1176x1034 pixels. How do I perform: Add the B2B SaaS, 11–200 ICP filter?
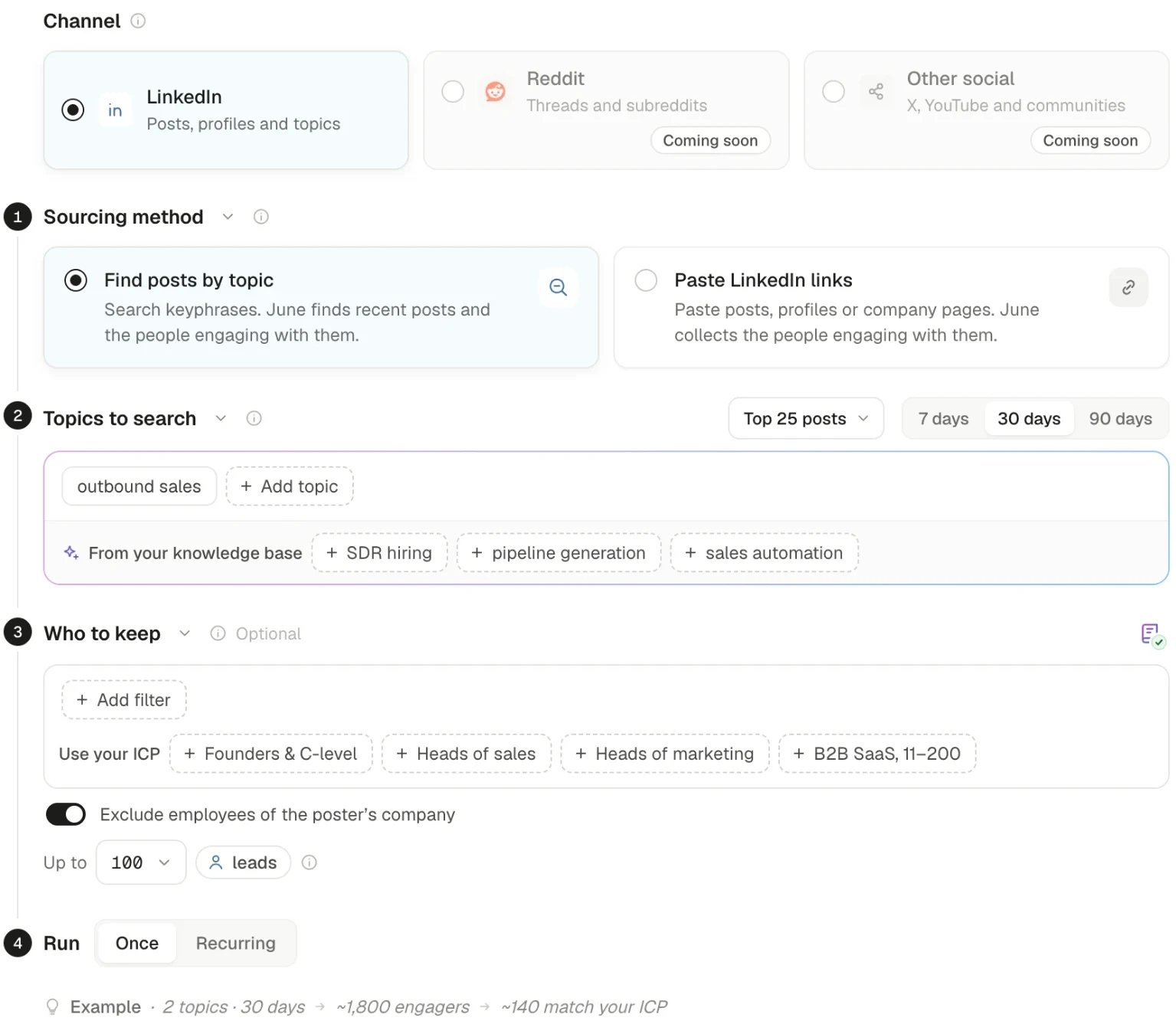(x=876, y=754)
